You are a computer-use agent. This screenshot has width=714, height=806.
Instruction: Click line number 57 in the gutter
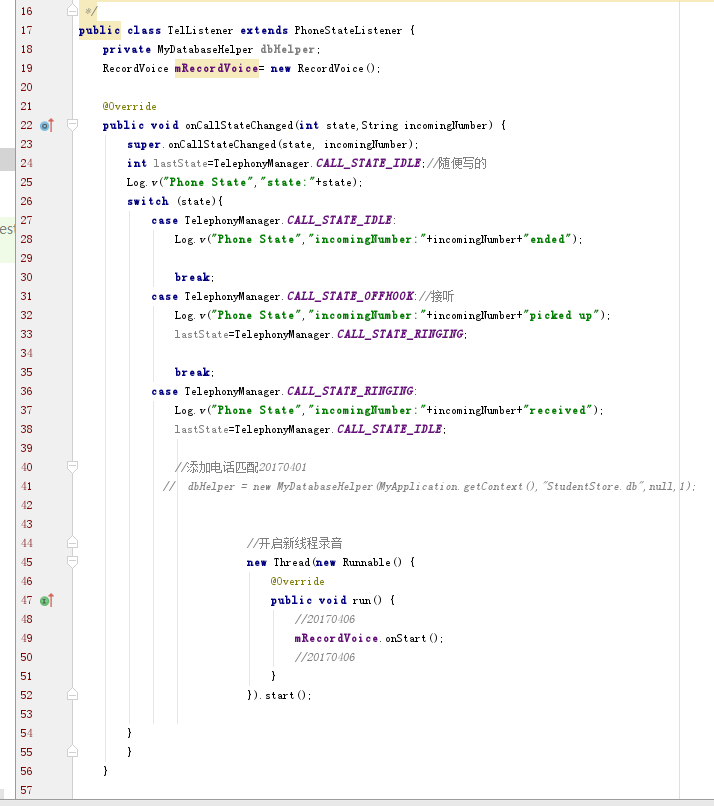[x=26, y=791]
